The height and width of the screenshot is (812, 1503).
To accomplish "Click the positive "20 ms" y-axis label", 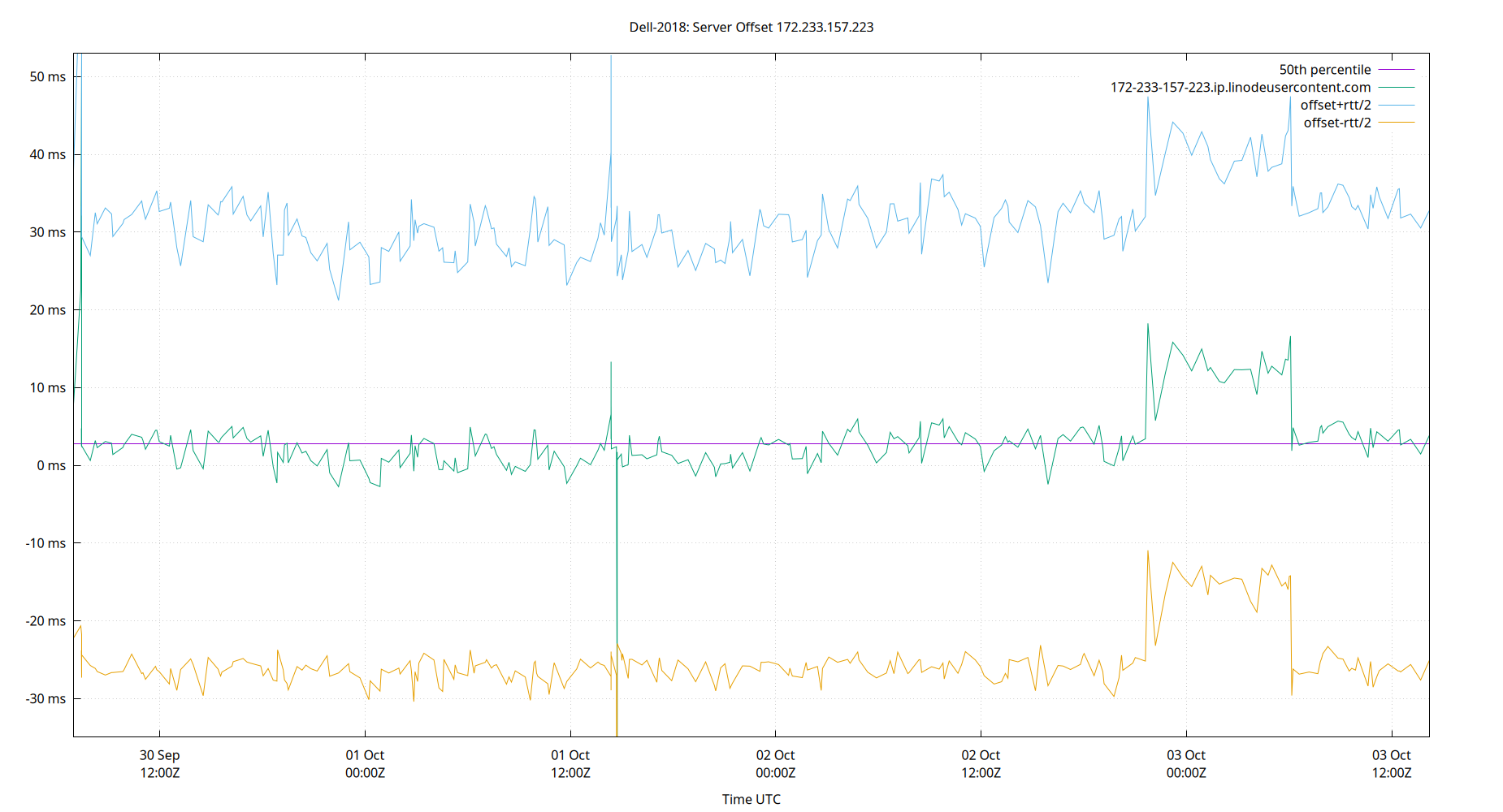I will point(48,310).
